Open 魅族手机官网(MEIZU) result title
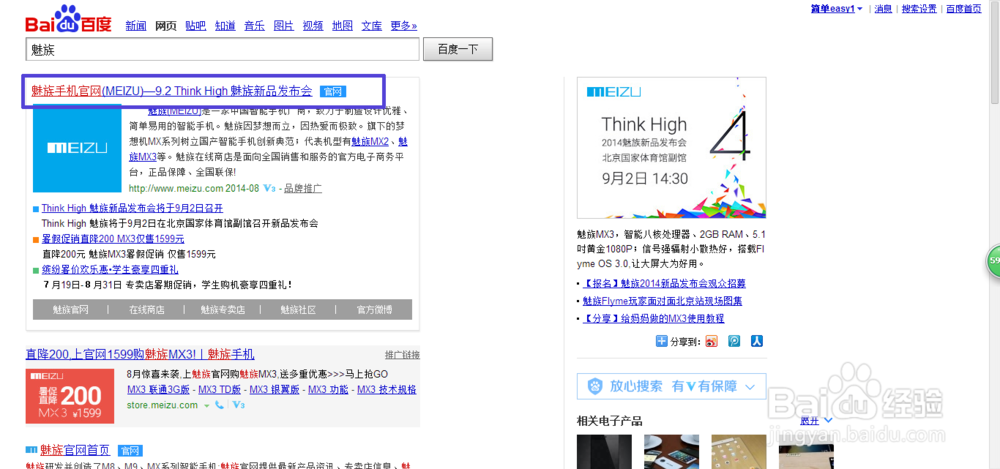Screen dimensions: 1000x469 click(x=172, y=91)
